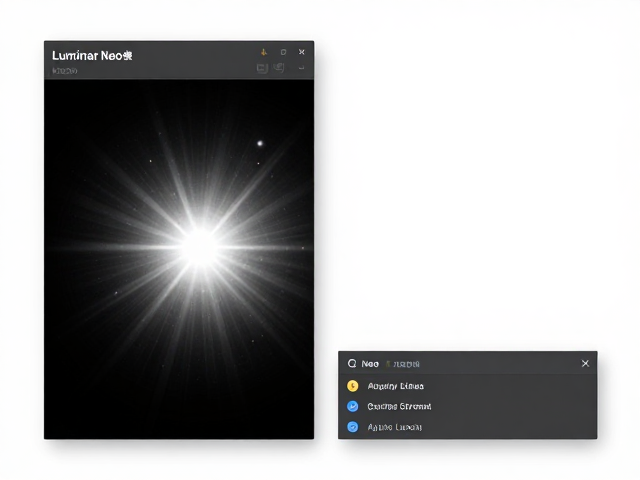Screen dimensions: 640x480
Task: Click the "Luminar Neo" title text
Action: coord(92,56)
